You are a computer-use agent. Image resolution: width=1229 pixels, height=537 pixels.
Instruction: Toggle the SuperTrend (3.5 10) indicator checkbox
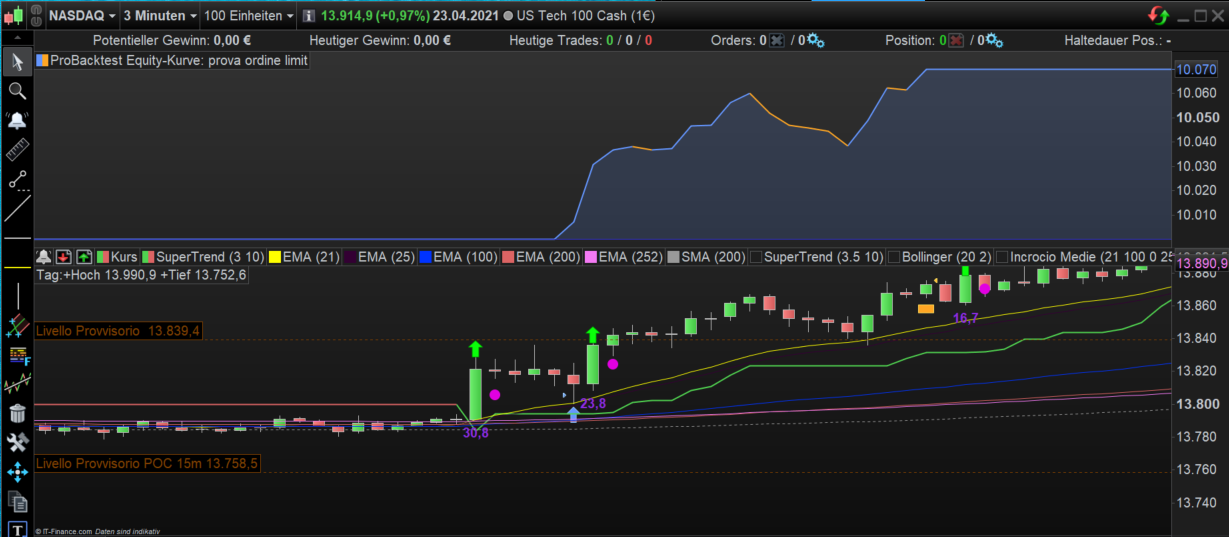[756, 257]
